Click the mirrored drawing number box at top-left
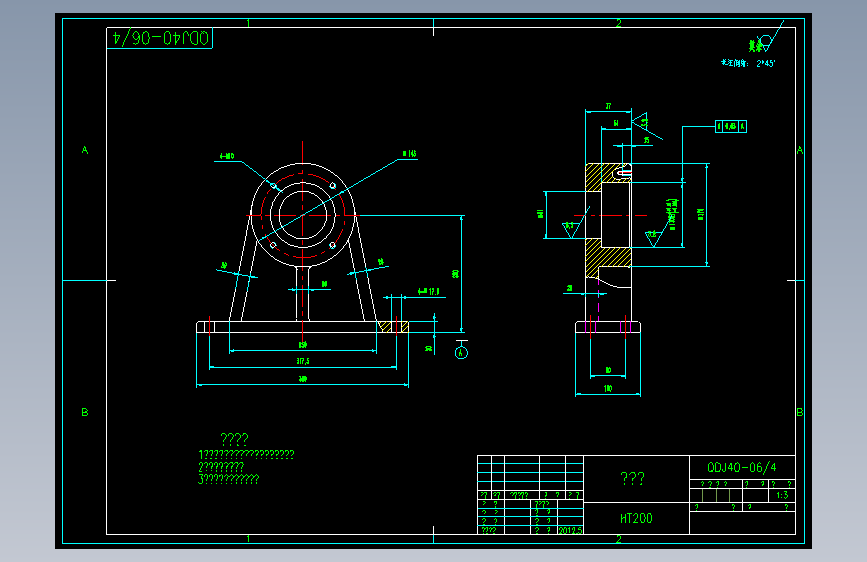 tap(159, 38)
